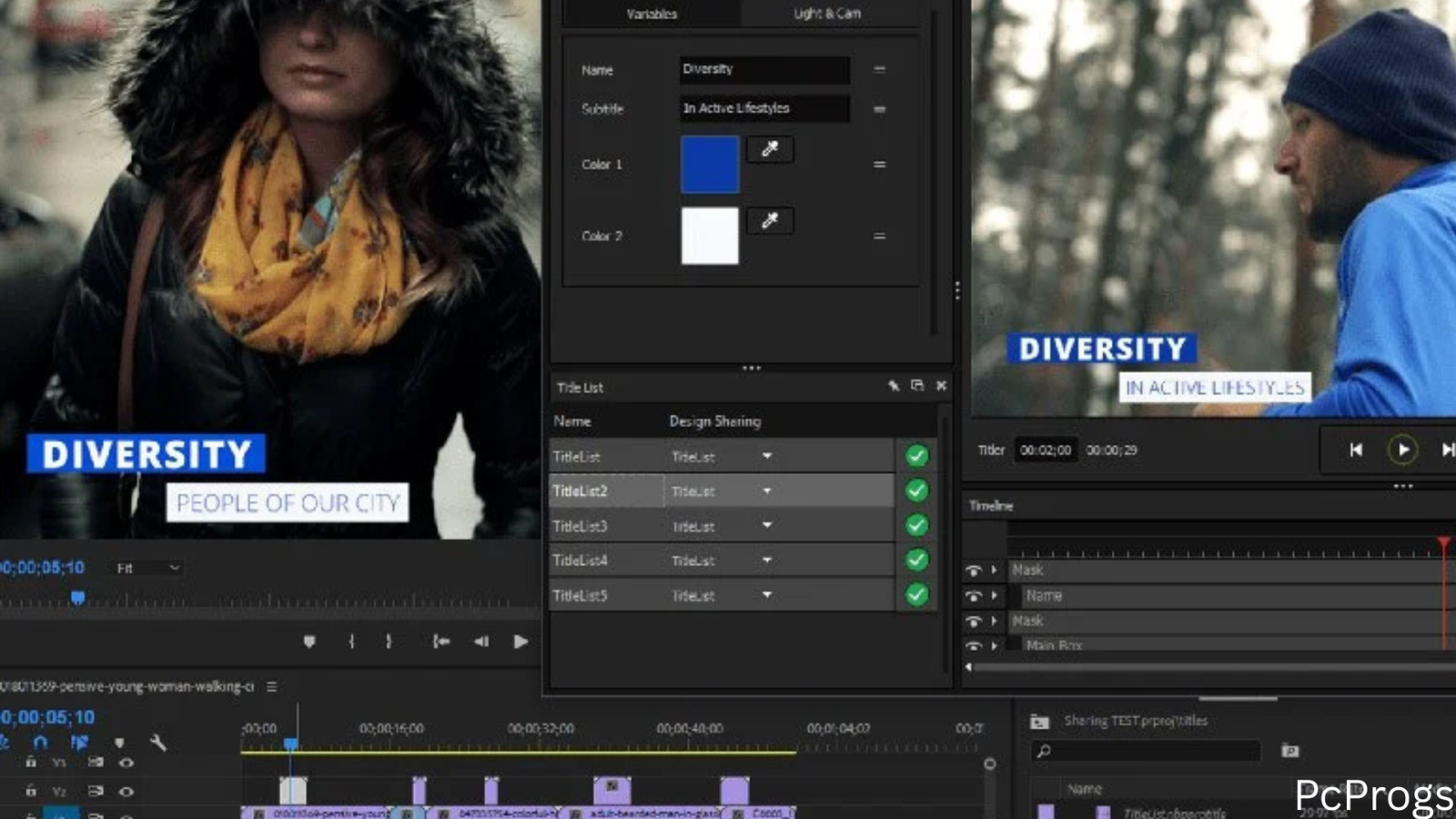Toggle the green check for TitleList3
Screen dimensions: 1456x819
(917, 525)
